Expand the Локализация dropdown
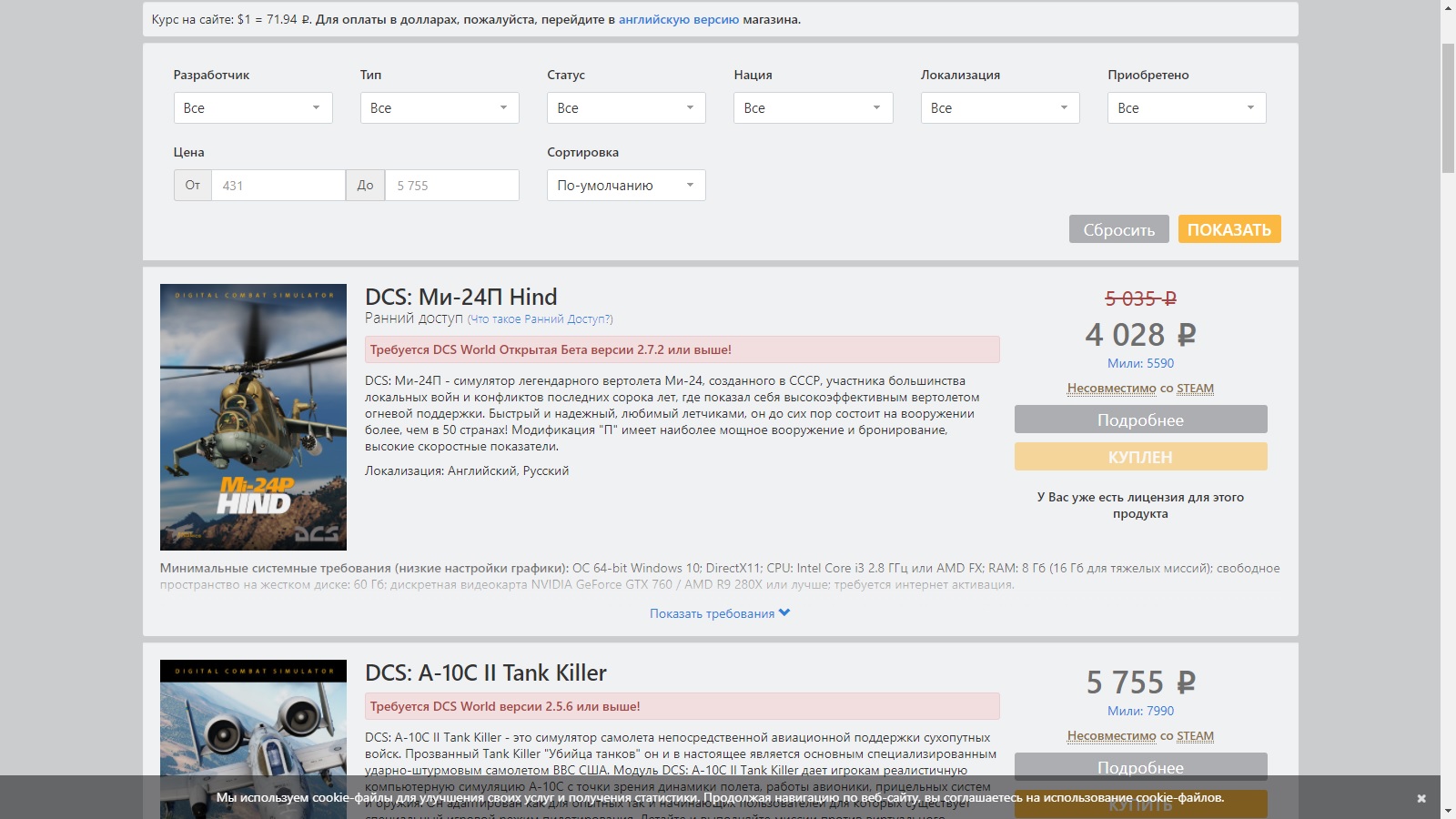Screen dimensions: 1456x819 [x=1000, y=107]
